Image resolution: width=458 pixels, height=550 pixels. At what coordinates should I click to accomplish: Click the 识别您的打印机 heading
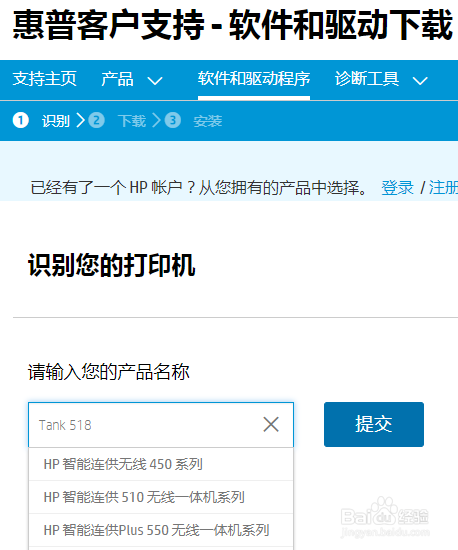tap(112, 266)
